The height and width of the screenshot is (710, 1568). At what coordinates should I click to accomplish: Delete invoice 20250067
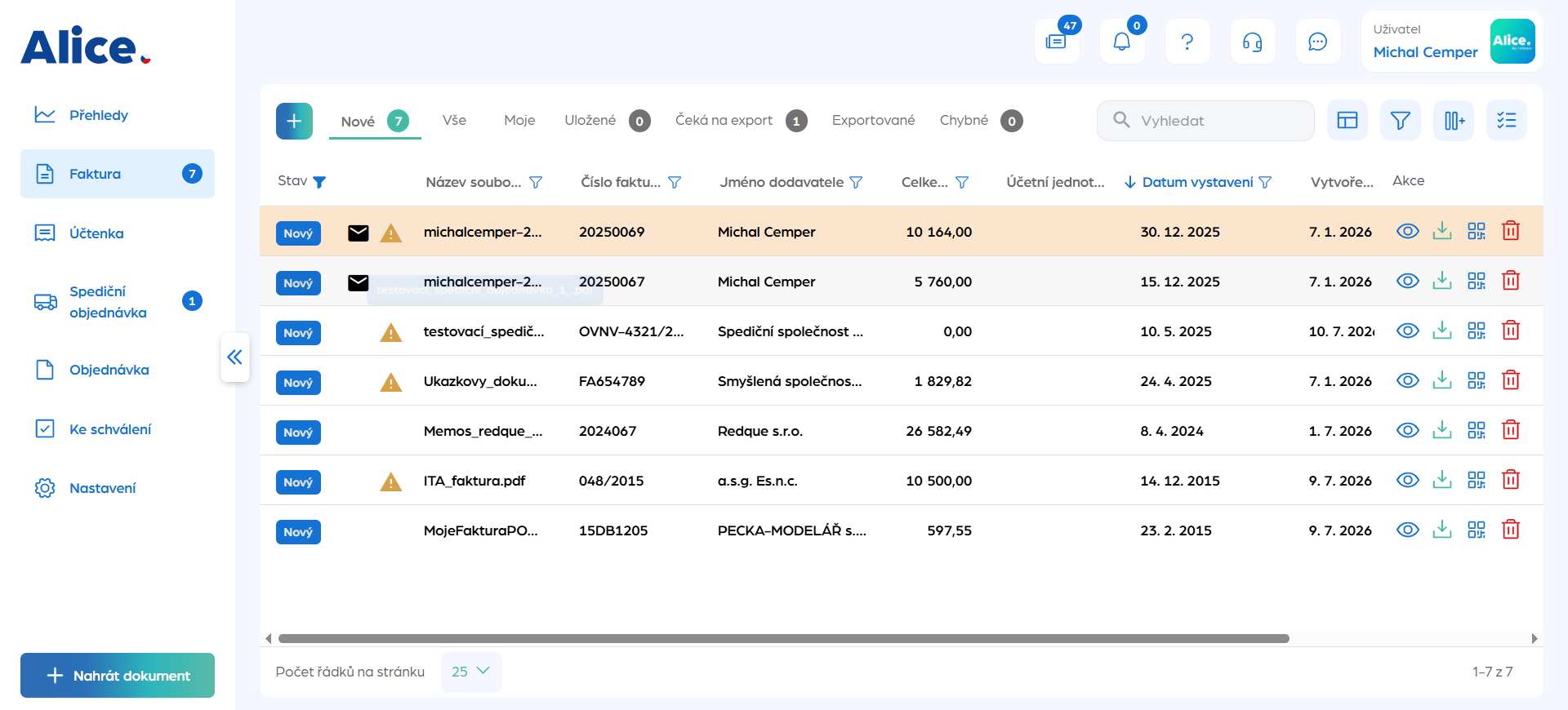click(1511, 281)
